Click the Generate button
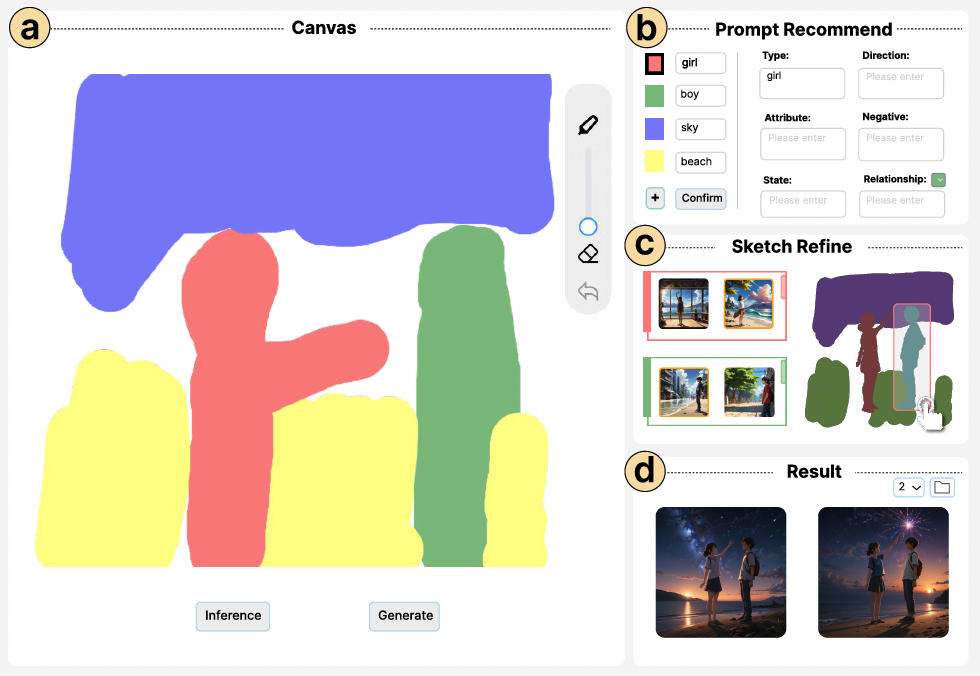Viewport: 980px width, 676px height. (x=404, y=616)
